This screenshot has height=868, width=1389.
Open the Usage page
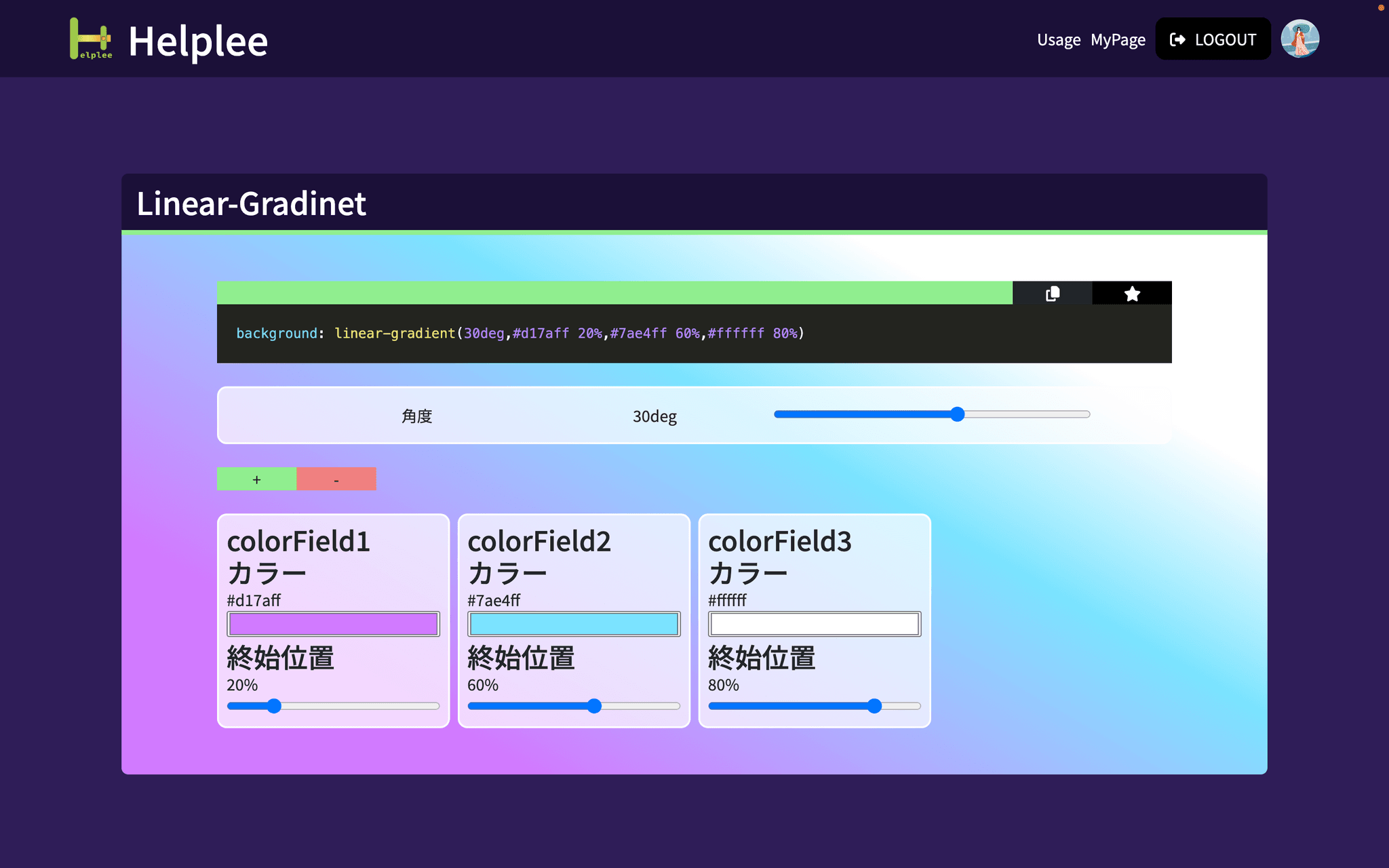click(1058, 39)
